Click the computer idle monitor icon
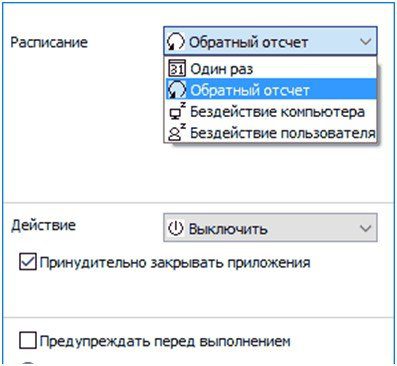 pyautogui.click(x=177, y=111)
